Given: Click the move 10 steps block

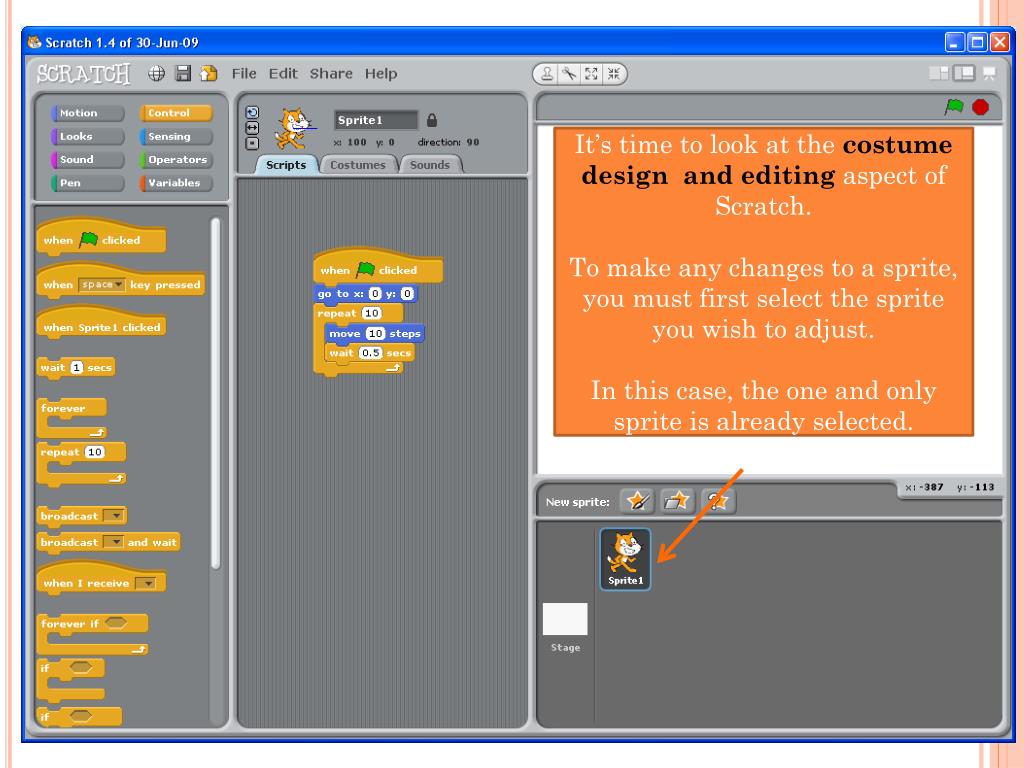Looking at the screenshot, I should pyautogui.click(x=374, y=334).
